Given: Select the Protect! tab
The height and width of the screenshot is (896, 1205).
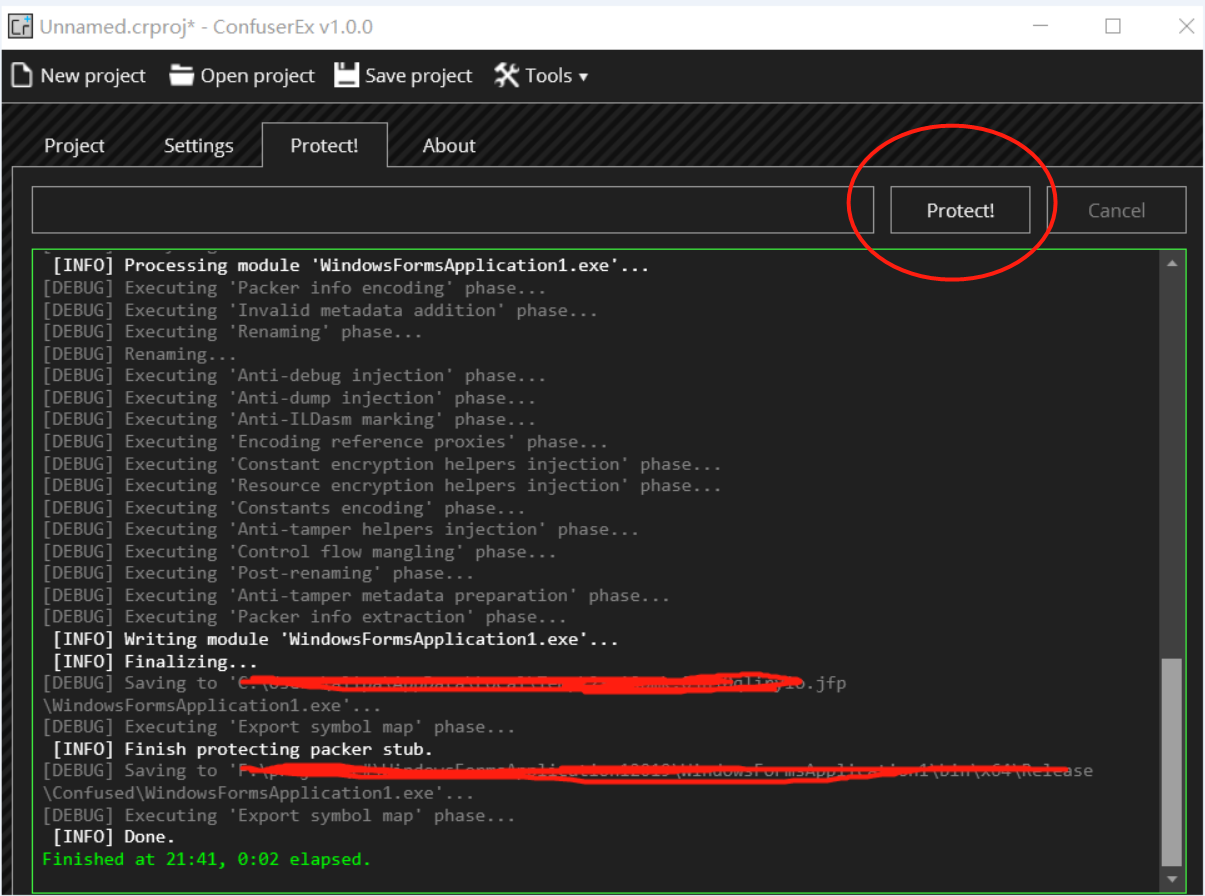Looking at the screenshot, I should click(324, 146).
